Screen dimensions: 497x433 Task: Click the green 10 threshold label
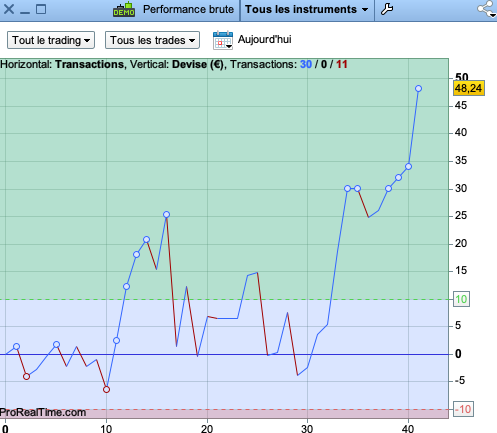coord(461,299)
